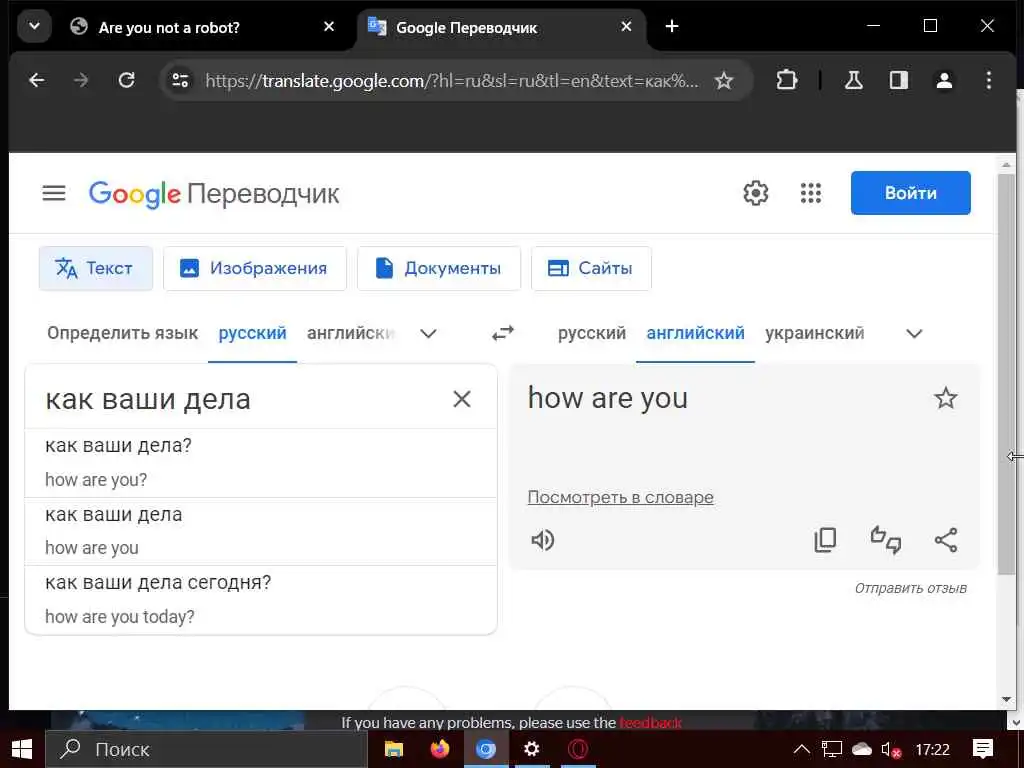Expand more source languages list

(428, 334)
